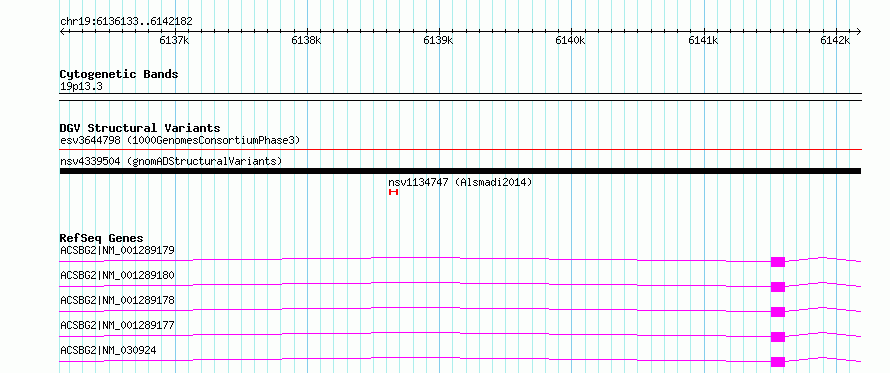Click the small red nsv1134747 variant glyph
890x373 pixels.
[x=393, y=192]
